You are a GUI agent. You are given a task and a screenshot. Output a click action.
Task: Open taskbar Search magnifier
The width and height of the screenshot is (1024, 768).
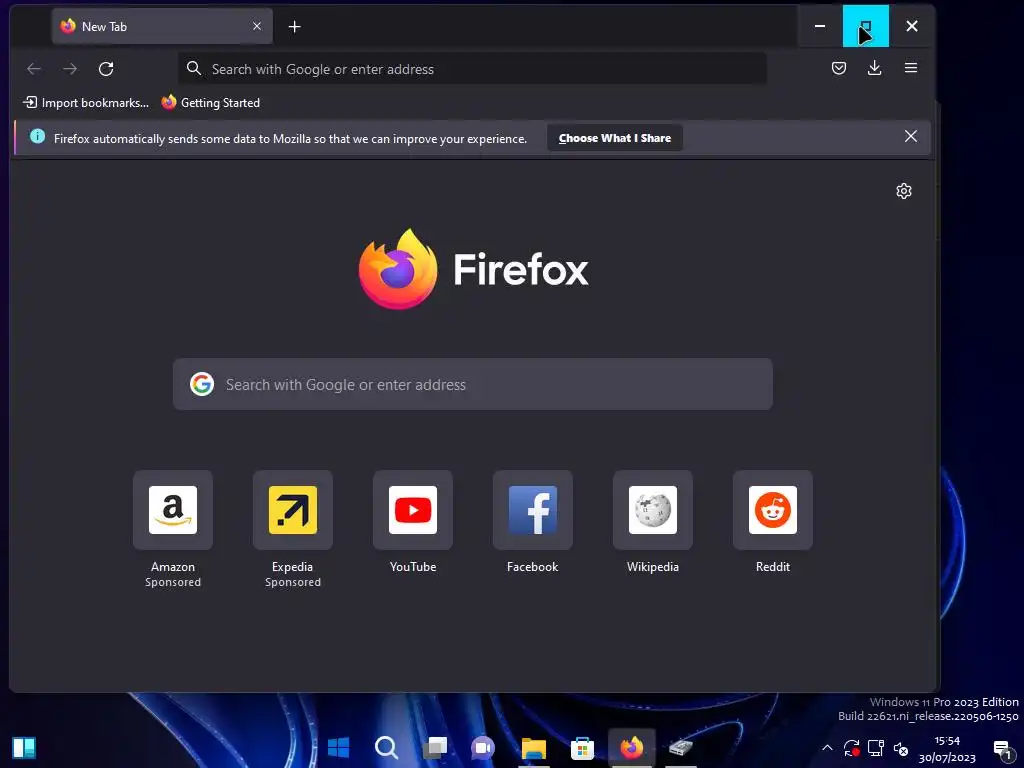tap(386, 747)
